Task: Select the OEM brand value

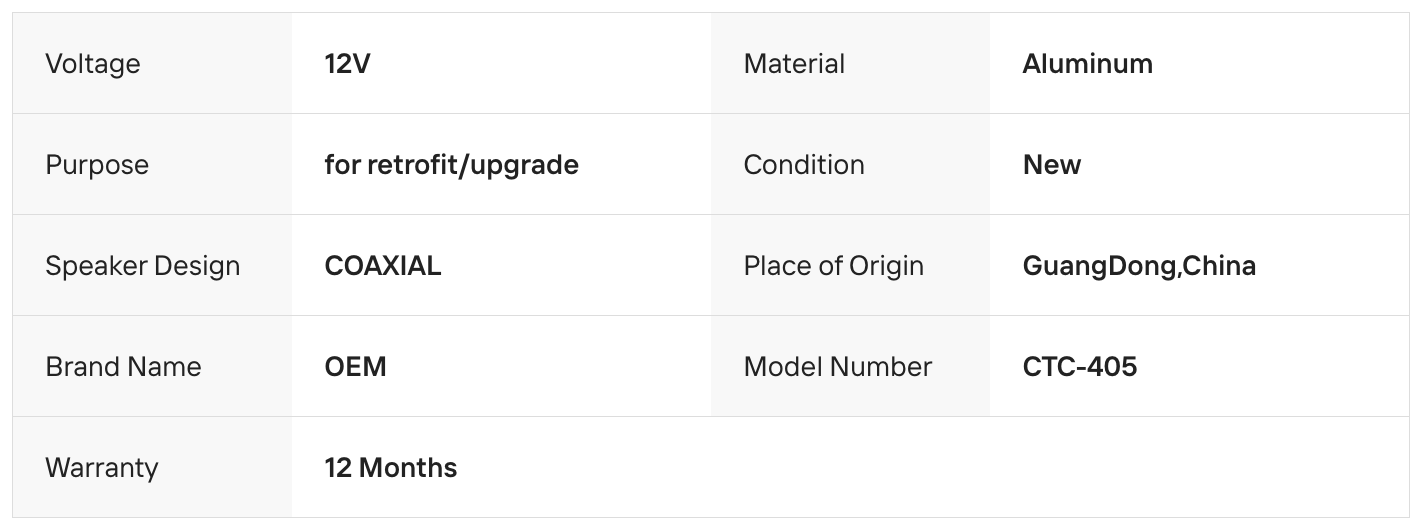Action: click(x=355, y=367)
